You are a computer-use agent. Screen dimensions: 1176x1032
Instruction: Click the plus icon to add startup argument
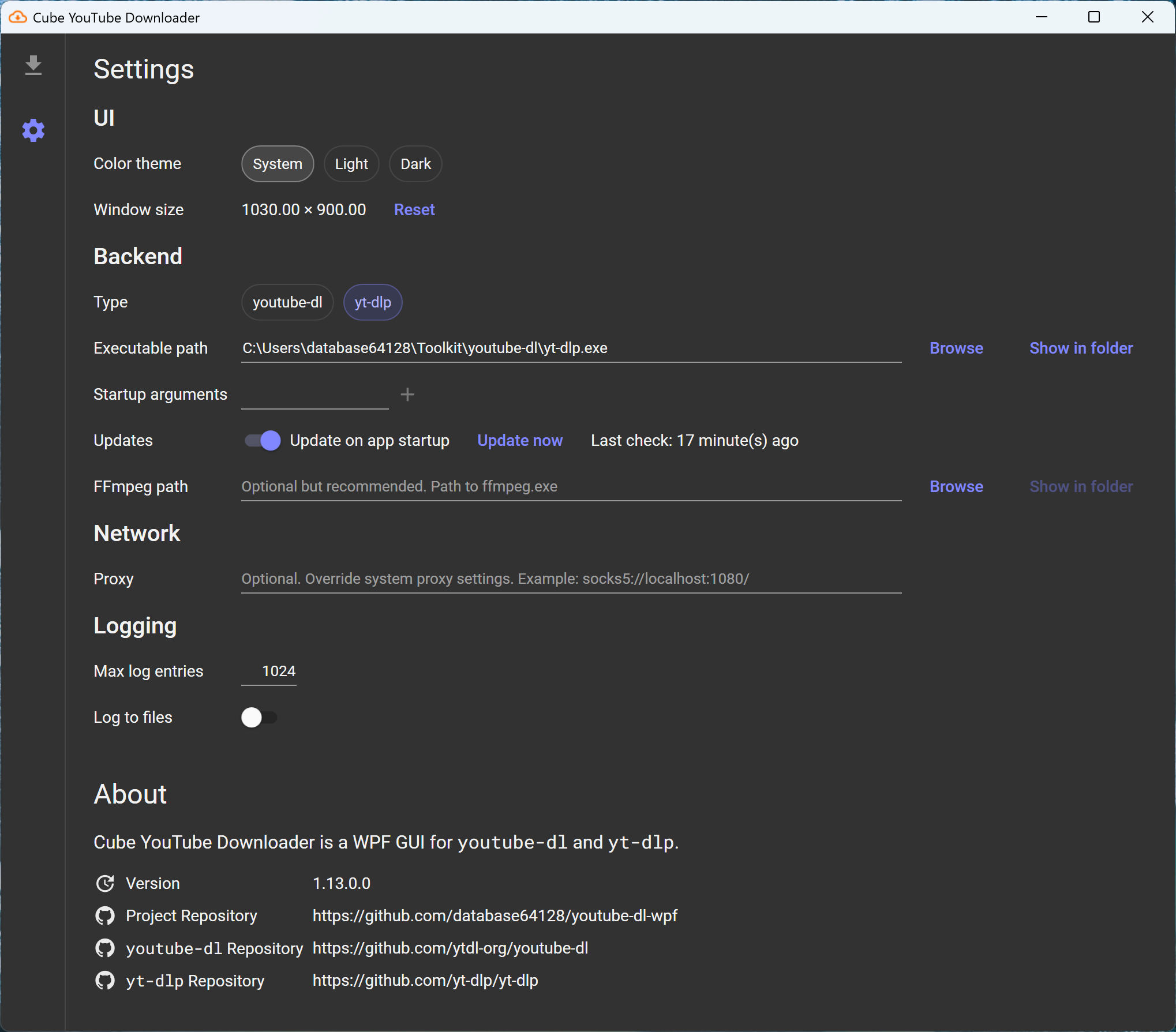point(407,395)
